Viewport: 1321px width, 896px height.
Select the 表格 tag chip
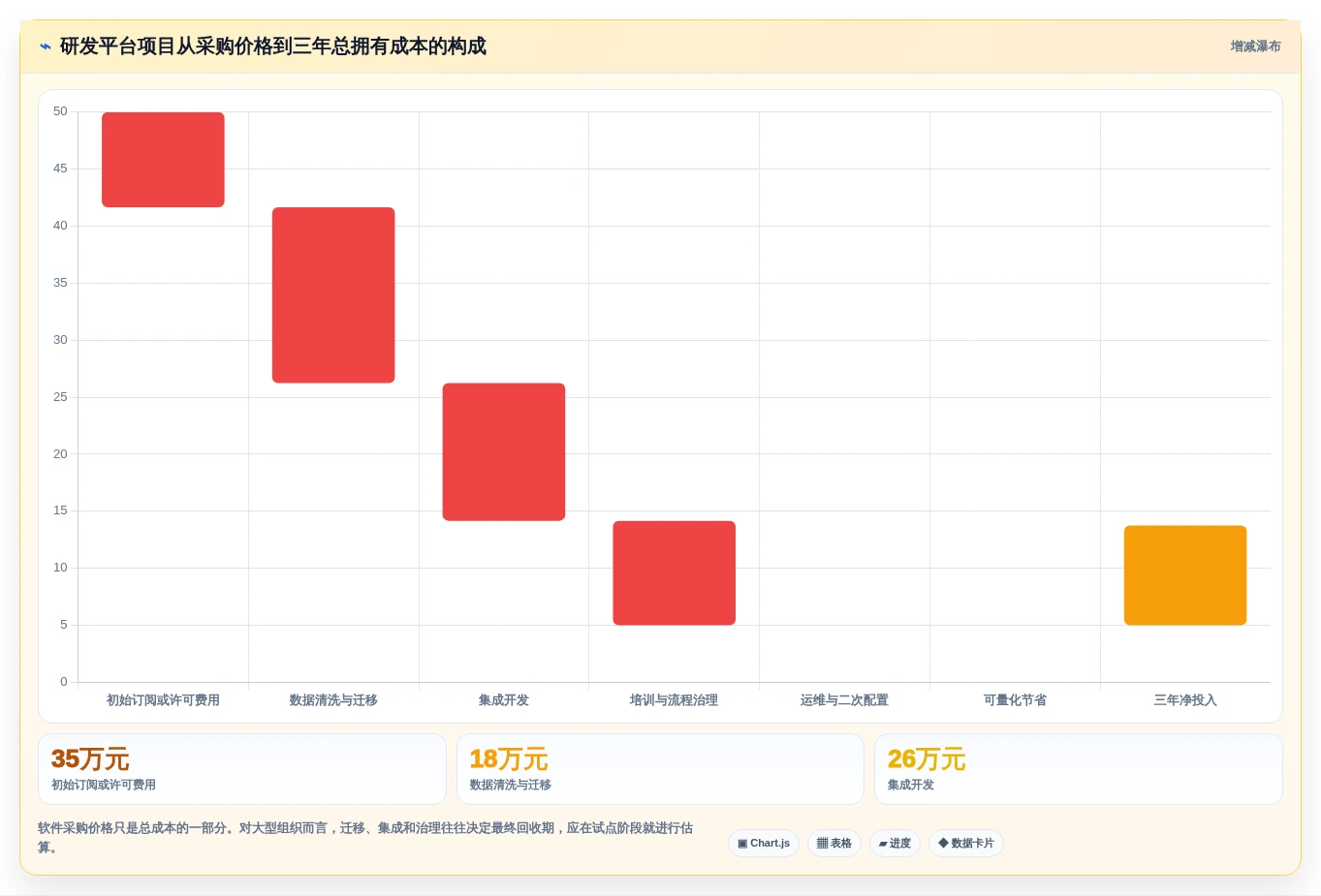tap(833, 843)
